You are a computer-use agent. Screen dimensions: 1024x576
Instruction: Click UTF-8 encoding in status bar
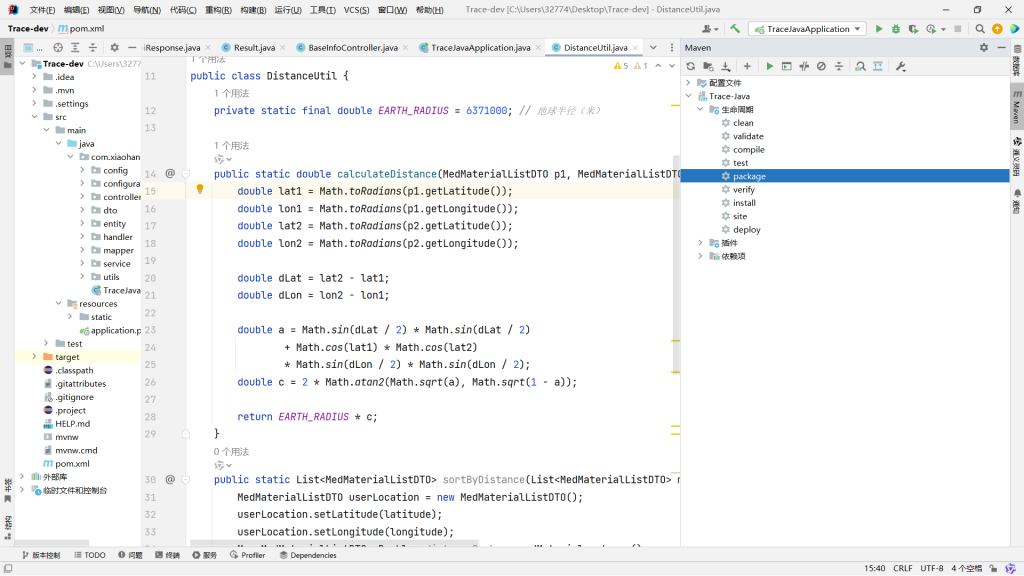pyautogui.click(x=931, y=568)
